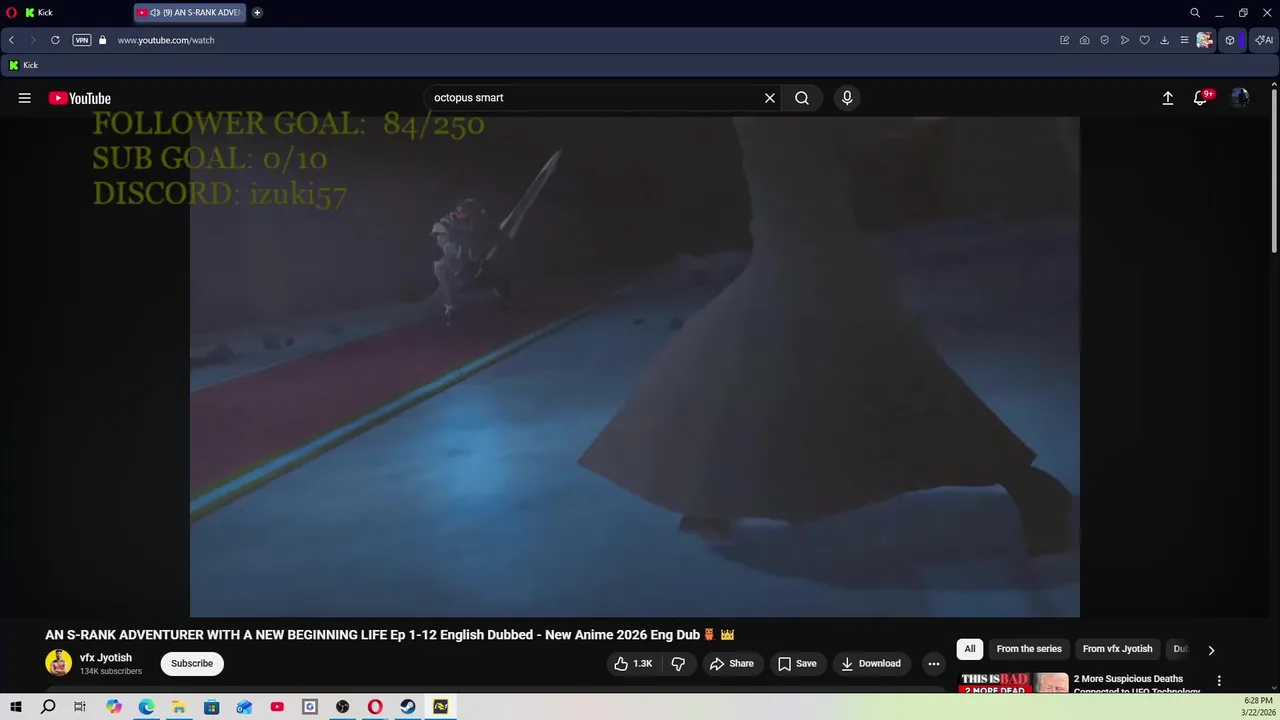Toggle the VPN badge in address bar
This screenshot has width=1280, height=720.
(x=82, y=40)
